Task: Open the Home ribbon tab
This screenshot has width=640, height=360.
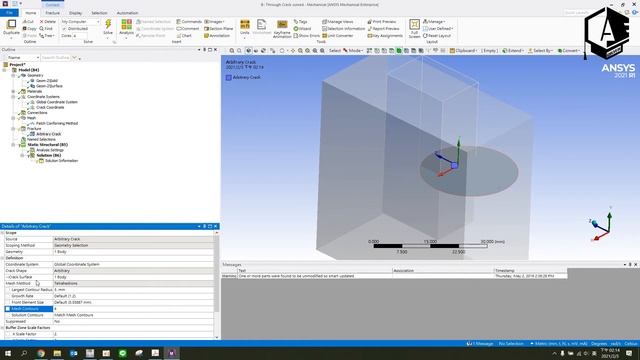Action: coord(31,13)
